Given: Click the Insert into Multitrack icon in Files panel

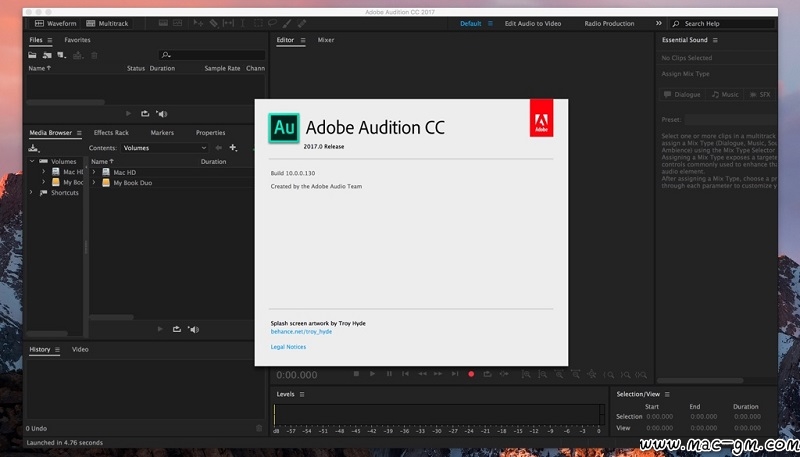Looking at the screenshot, I should (x=78, y=55).
